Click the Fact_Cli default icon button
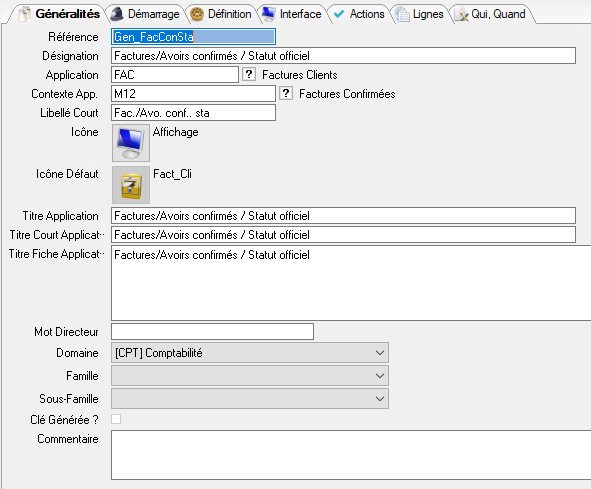This screenshot has width=591, height=489. click(x=131, y=185)
